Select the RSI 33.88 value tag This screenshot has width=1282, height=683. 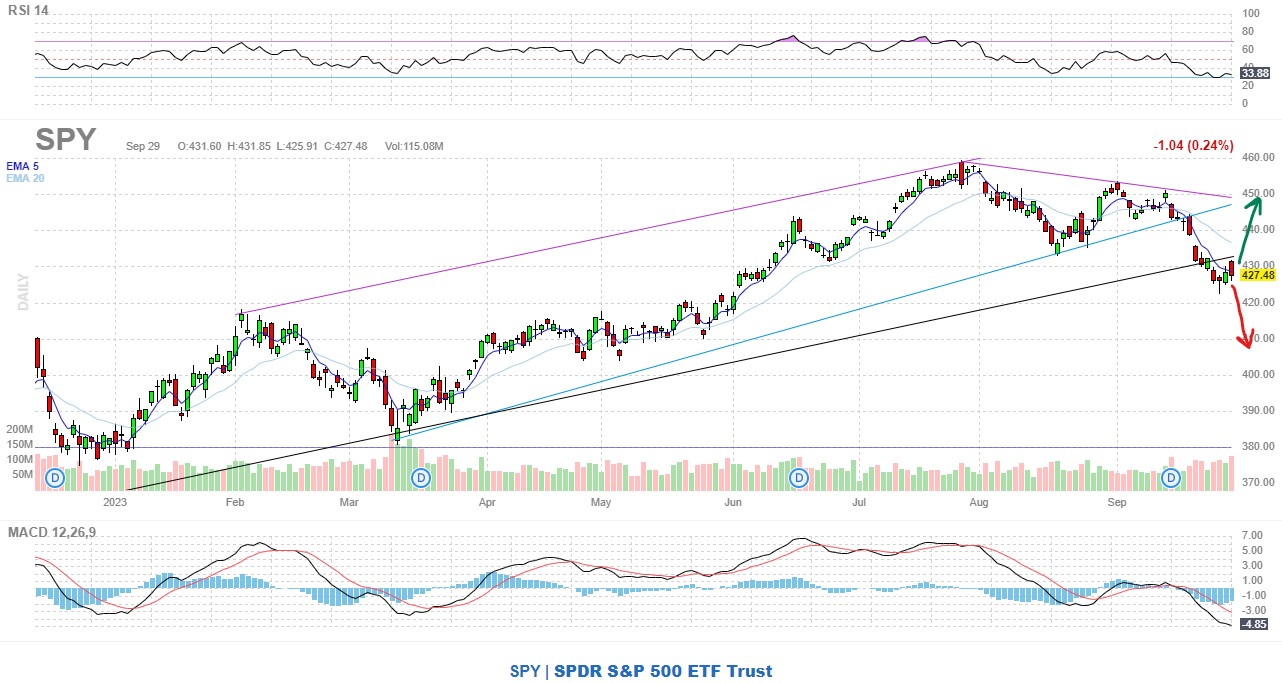click(x=1254, y=73)
